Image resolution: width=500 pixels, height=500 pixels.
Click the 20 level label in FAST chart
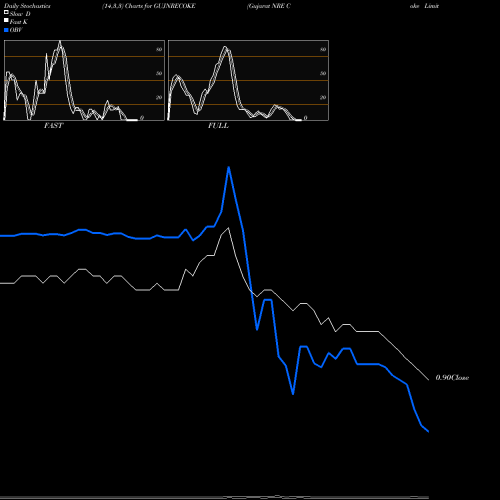coord(159,97)
